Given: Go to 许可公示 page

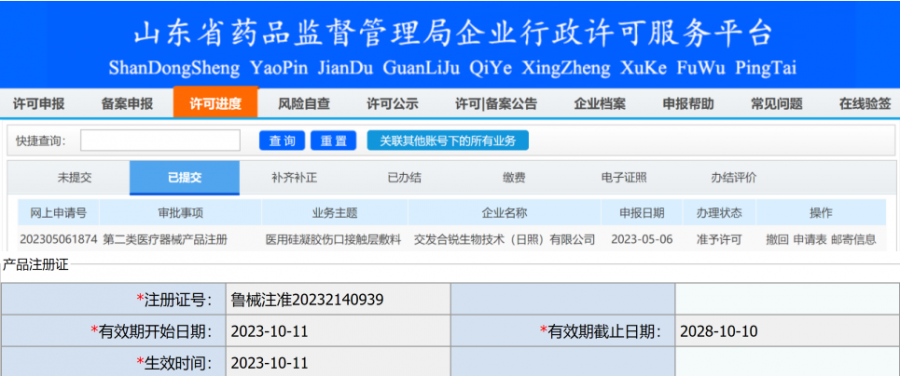Looking at the screenshot, I should pyautogui.click(x=393, y=104).
